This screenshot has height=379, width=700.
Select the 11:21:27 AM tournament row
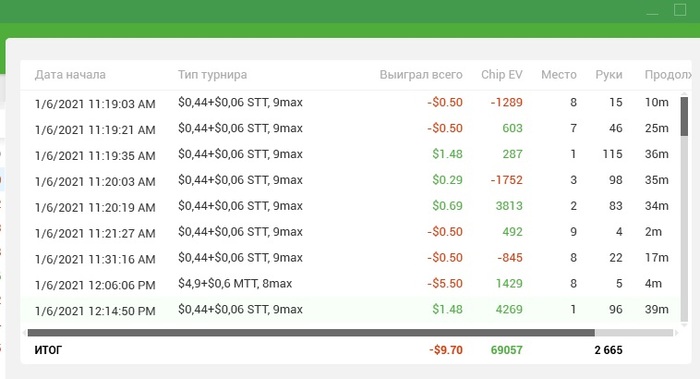pos(350,232)
